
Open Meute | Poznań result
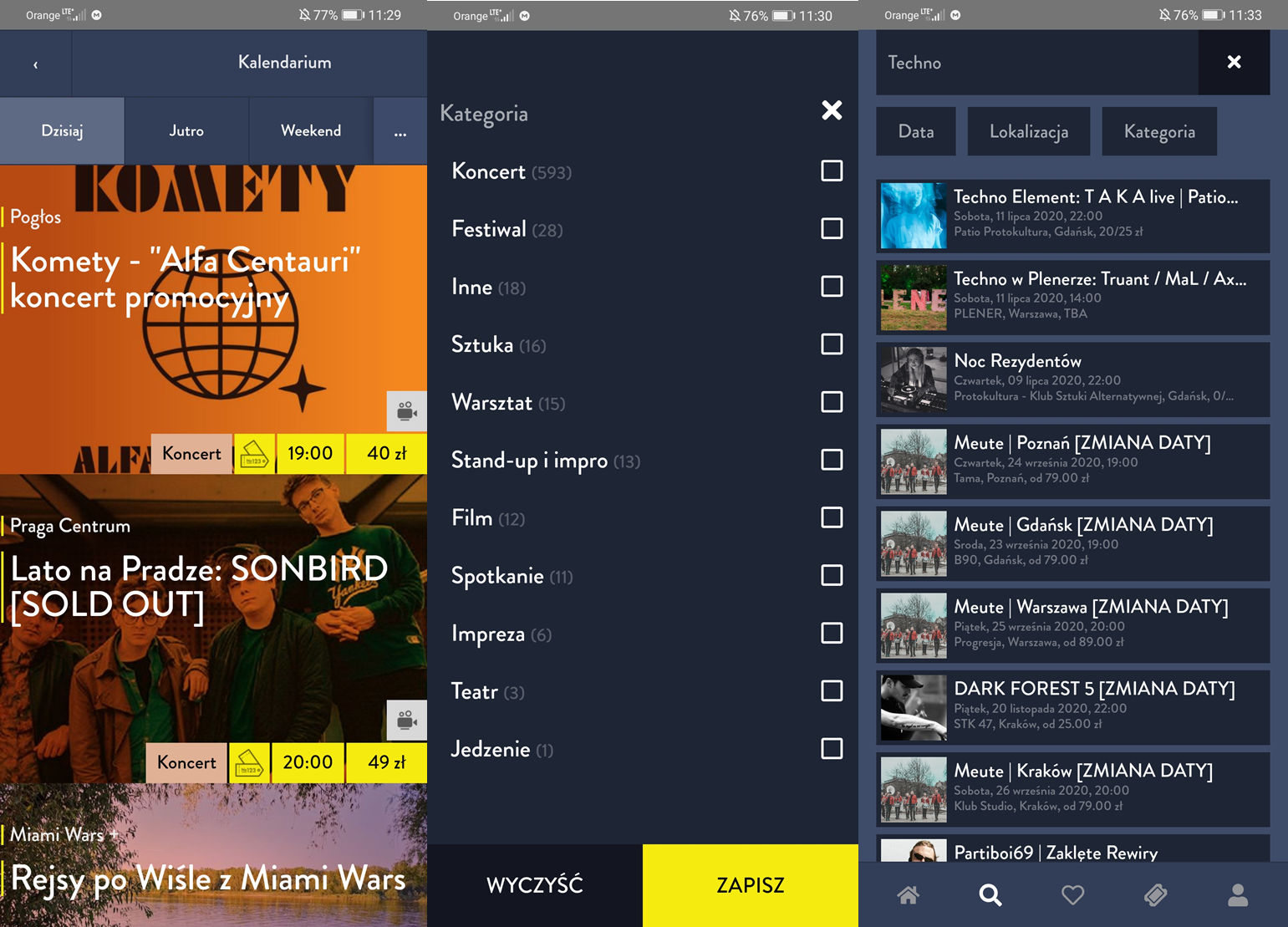pos(1073,461)
